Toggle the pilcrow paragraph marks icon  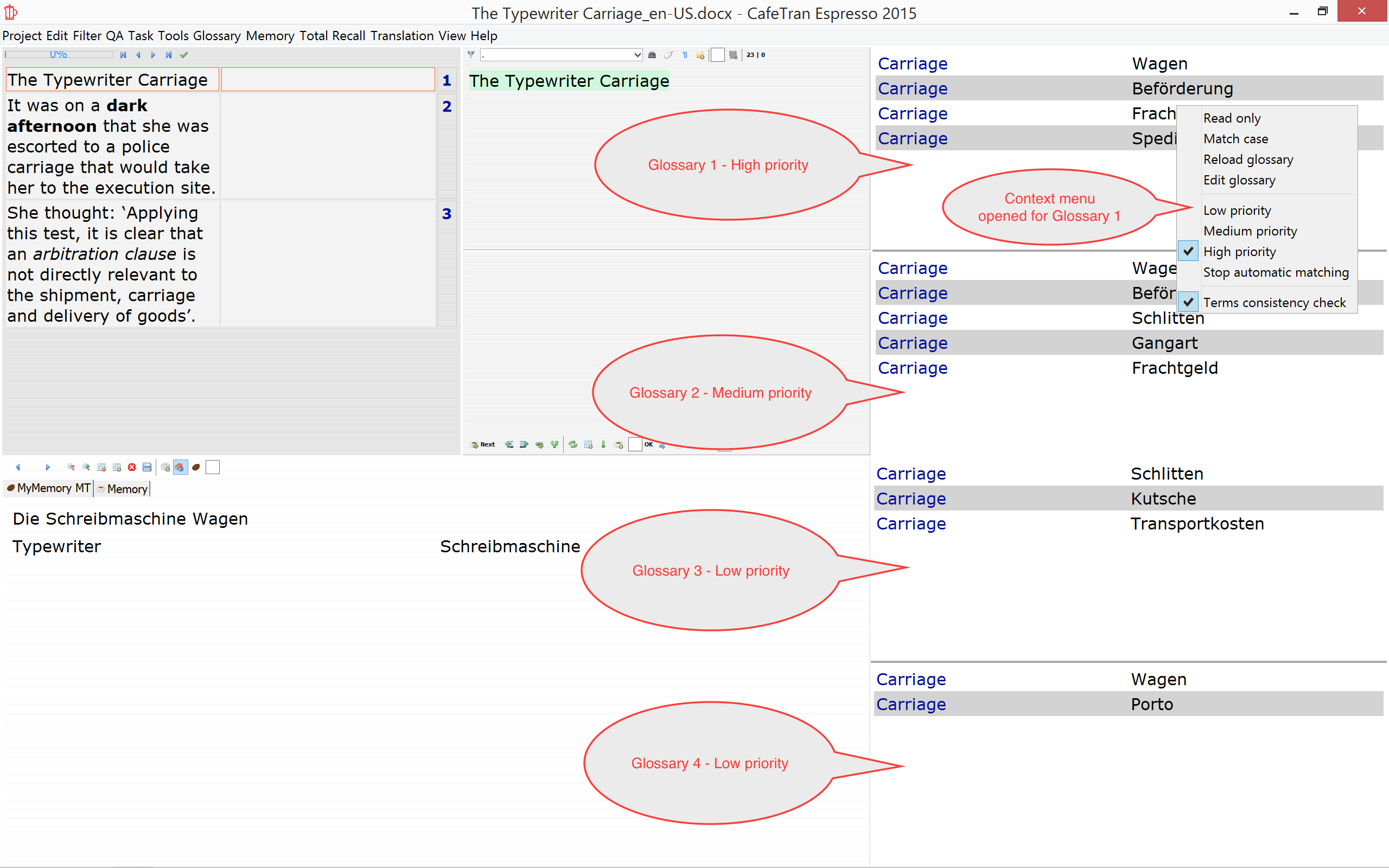click(x=685, y=55)
